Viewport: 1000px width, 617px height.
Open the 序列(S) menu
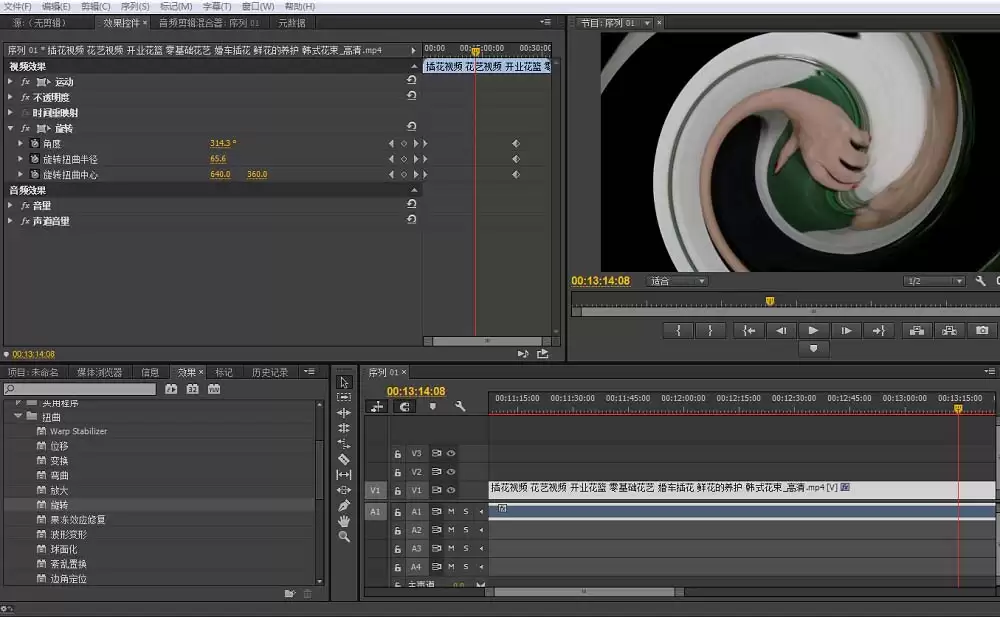135,6
